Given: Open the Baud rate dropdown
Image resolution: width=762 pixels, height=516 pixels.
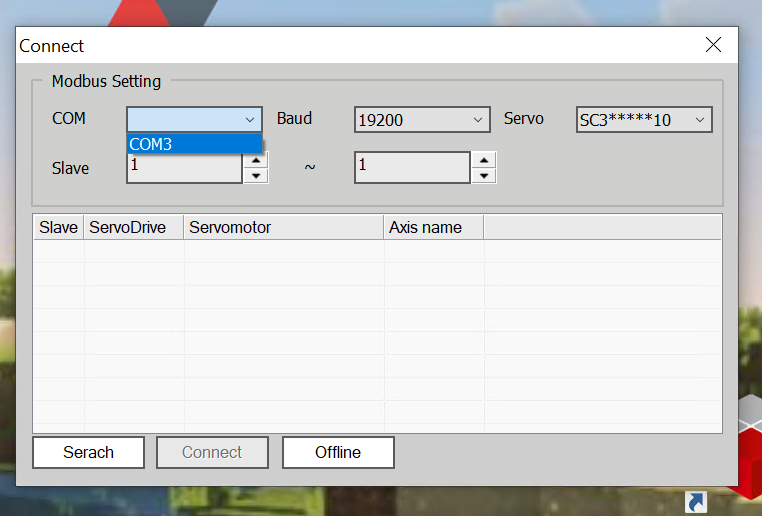Looking at the screenshot, I should click(477, 120).
